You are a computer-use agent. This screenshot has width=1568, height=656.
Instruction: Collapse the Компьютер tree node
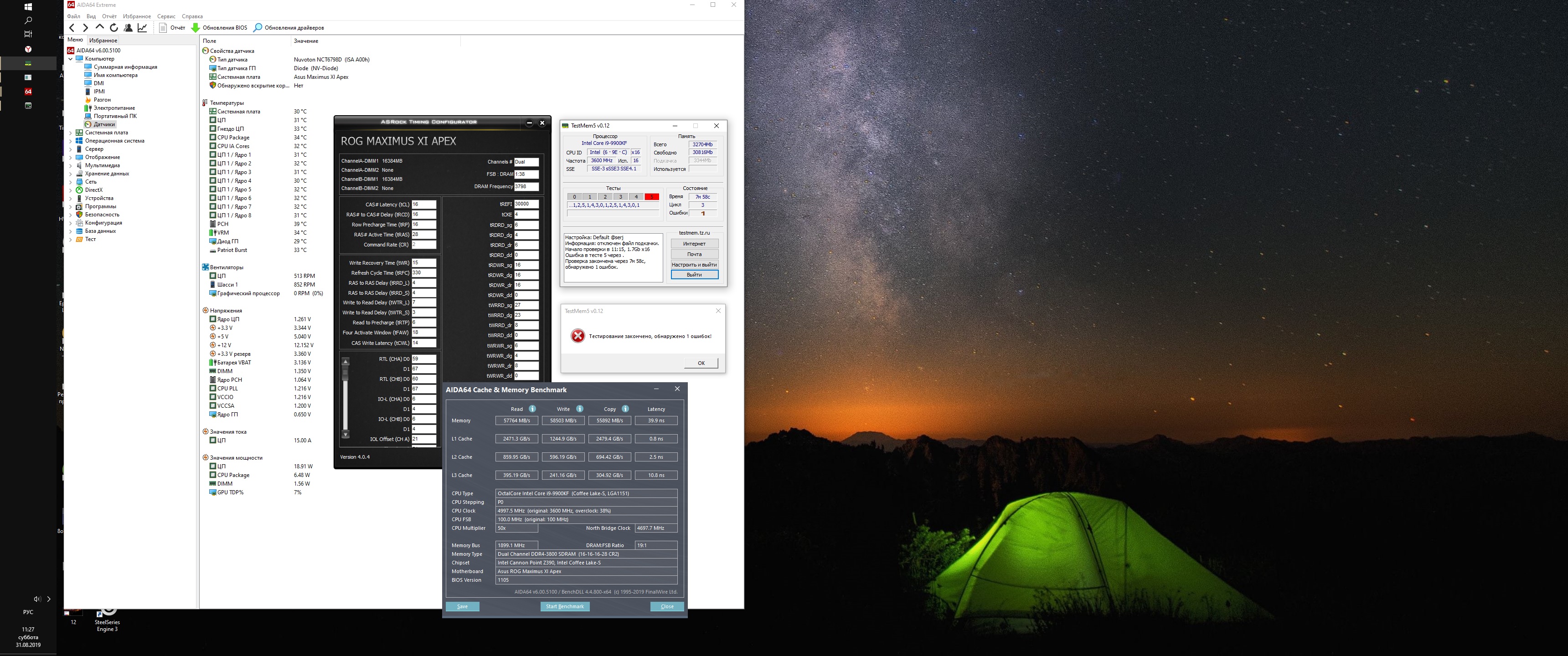[x=71, y=59]
